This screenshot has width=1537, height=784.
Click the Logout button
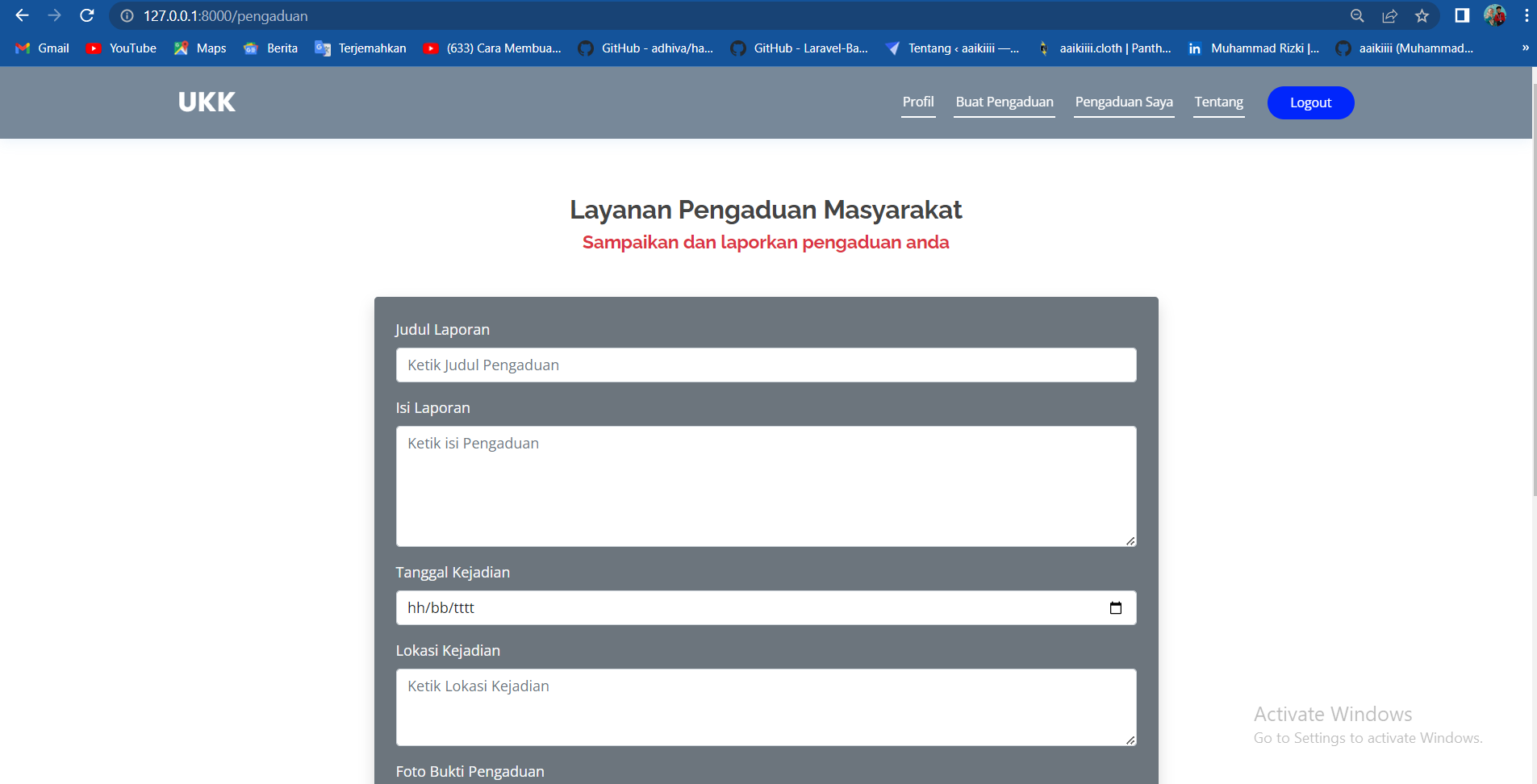pyautogui.click(x=1310, y=102)
